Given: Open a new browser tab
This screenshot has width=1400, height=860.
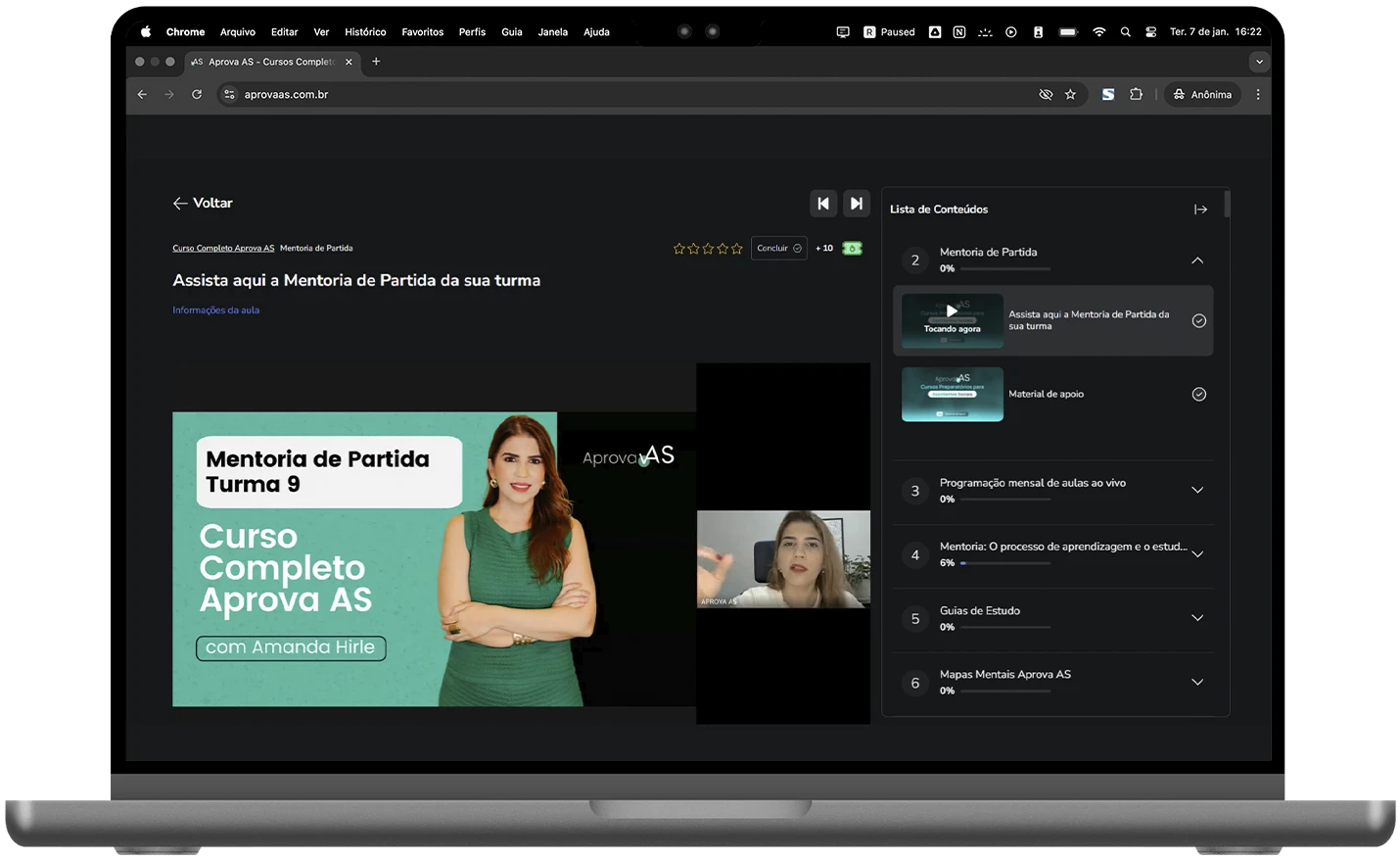Looking at the screenshot, I should 376,62.
